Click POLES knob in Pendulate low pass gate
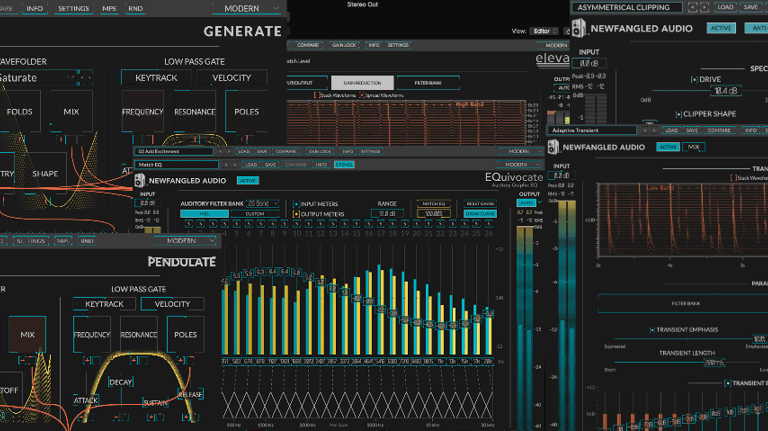 pos(186,335)
